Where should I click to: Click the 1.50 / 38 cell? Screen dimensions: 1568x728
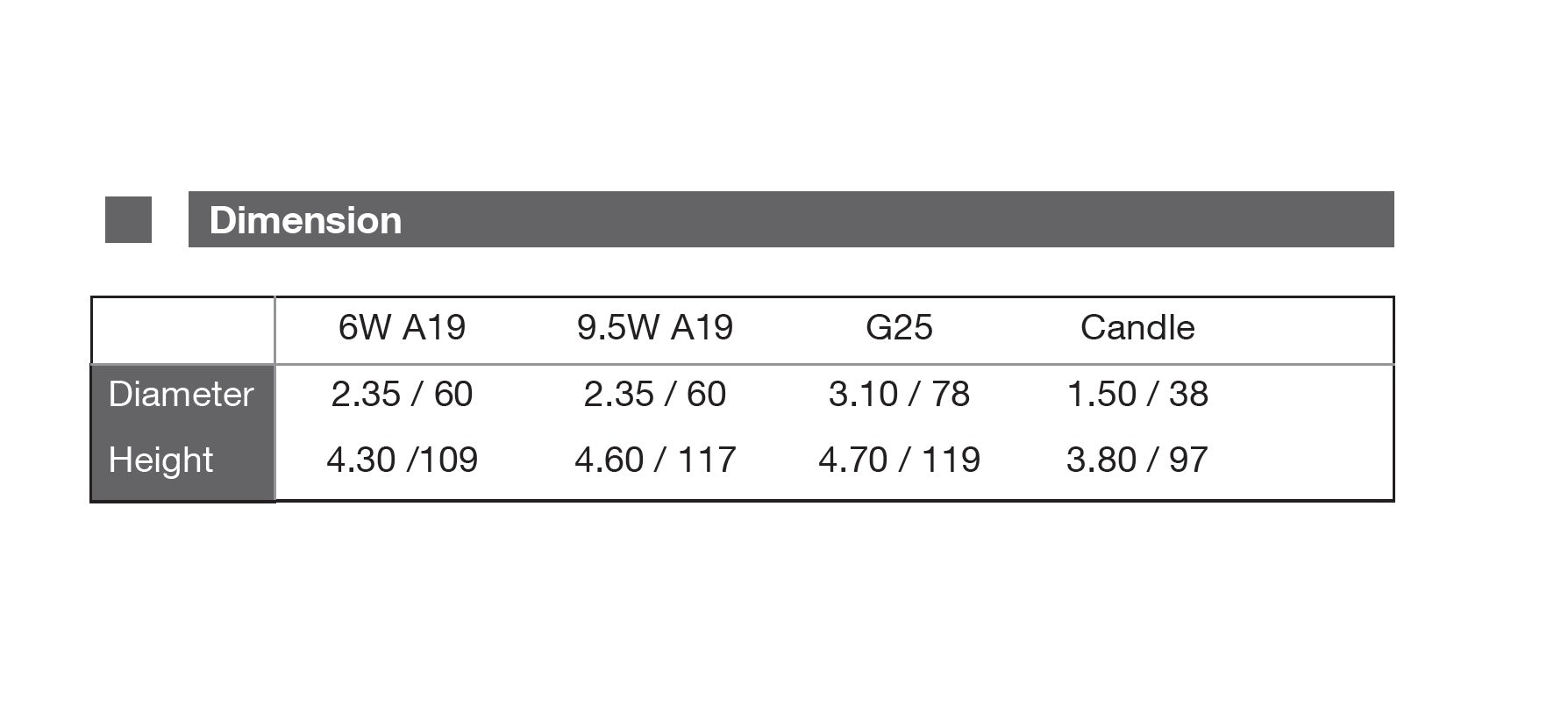1137,395
